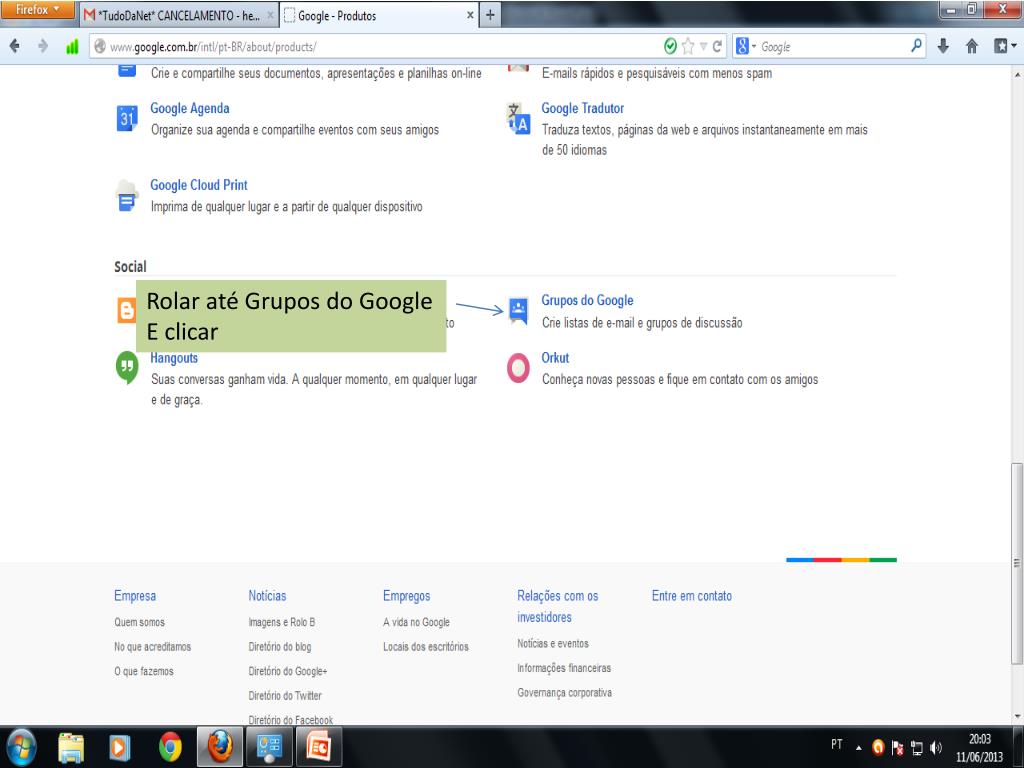Open the Informações financeiras link
The width and height of the screenshot is (1024, 768).
click(564, 668)
